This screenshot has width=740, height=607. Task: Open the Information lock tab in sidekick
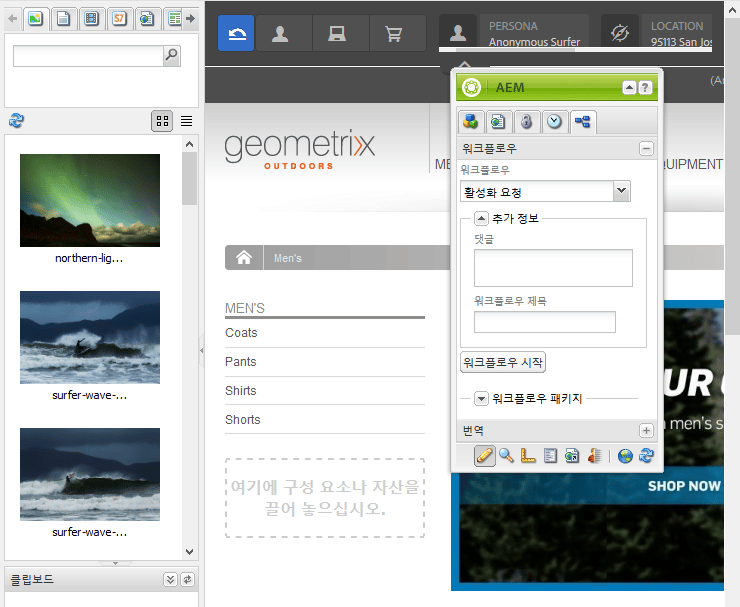click(x=526, y=122)
